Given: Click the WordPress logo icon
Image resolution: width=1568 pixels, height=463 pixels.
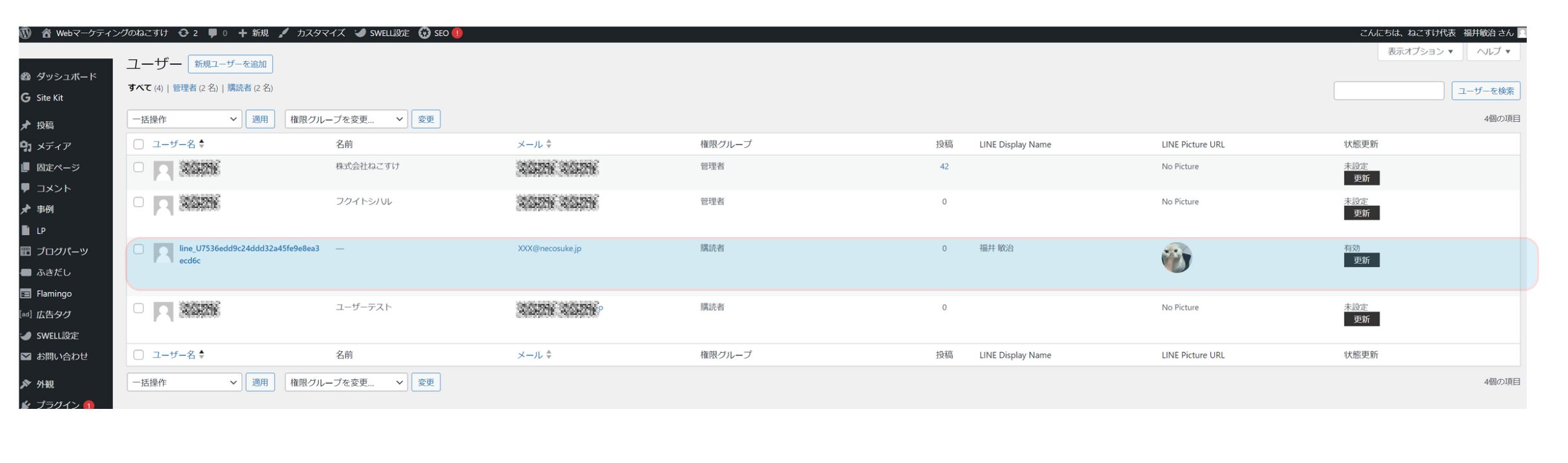Looking at the screenshot, I should point(26,33).
